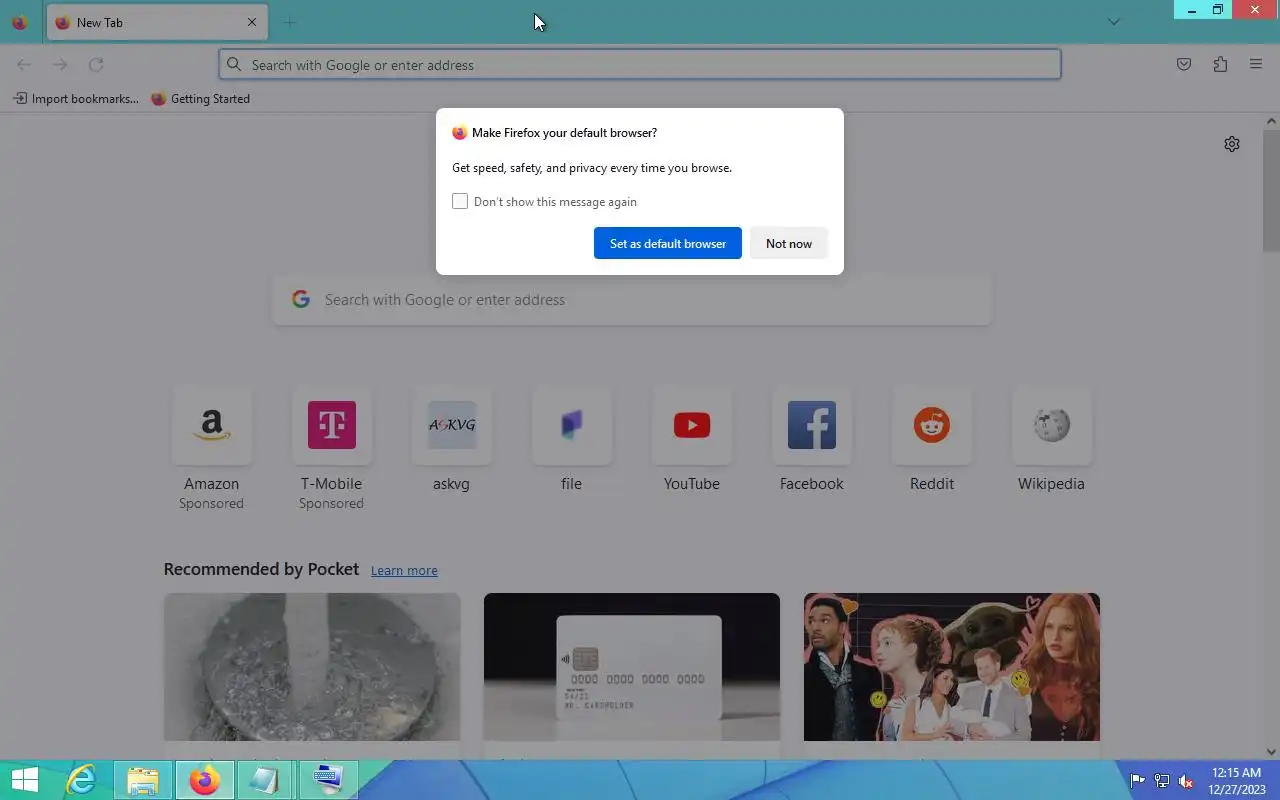Screen dimensions: 1280x800
Task: Open the Firefox hamburger menu
Action: (x=1256, y=65)
